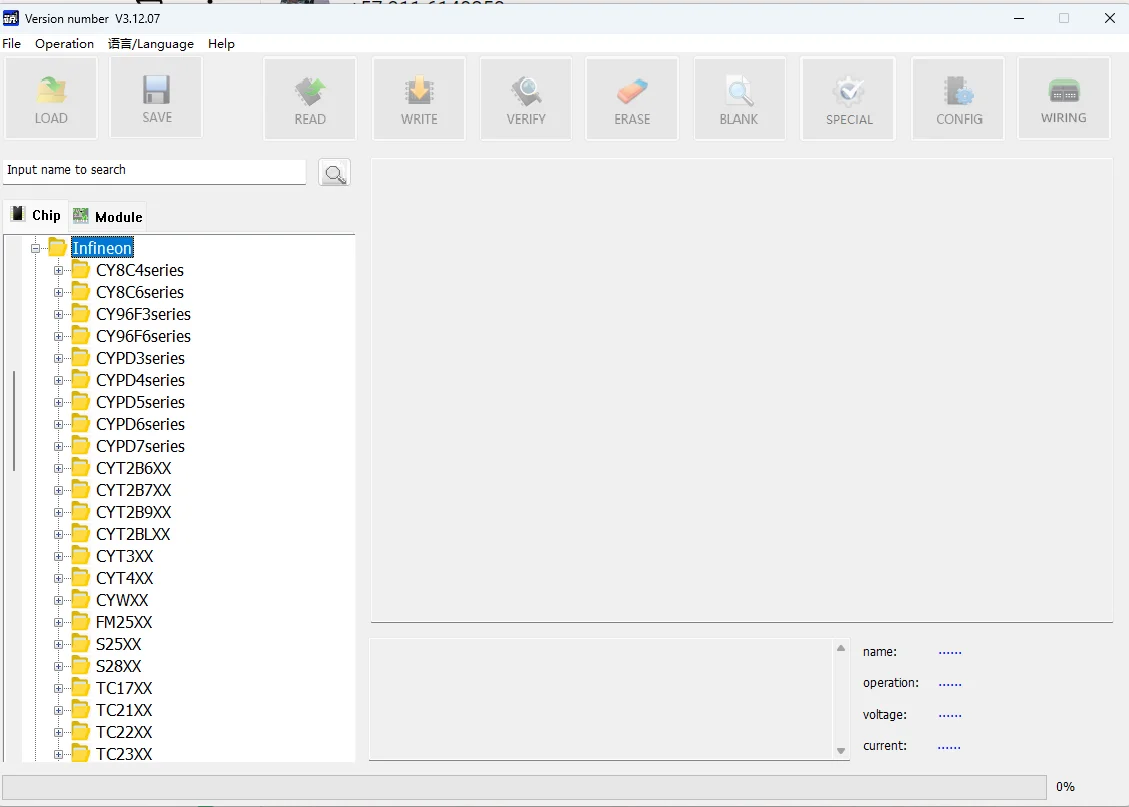Select the CY8C4series label
The width and height of the screenshot is (1129, 807).
pyautogui.click(x=140, y=270)
